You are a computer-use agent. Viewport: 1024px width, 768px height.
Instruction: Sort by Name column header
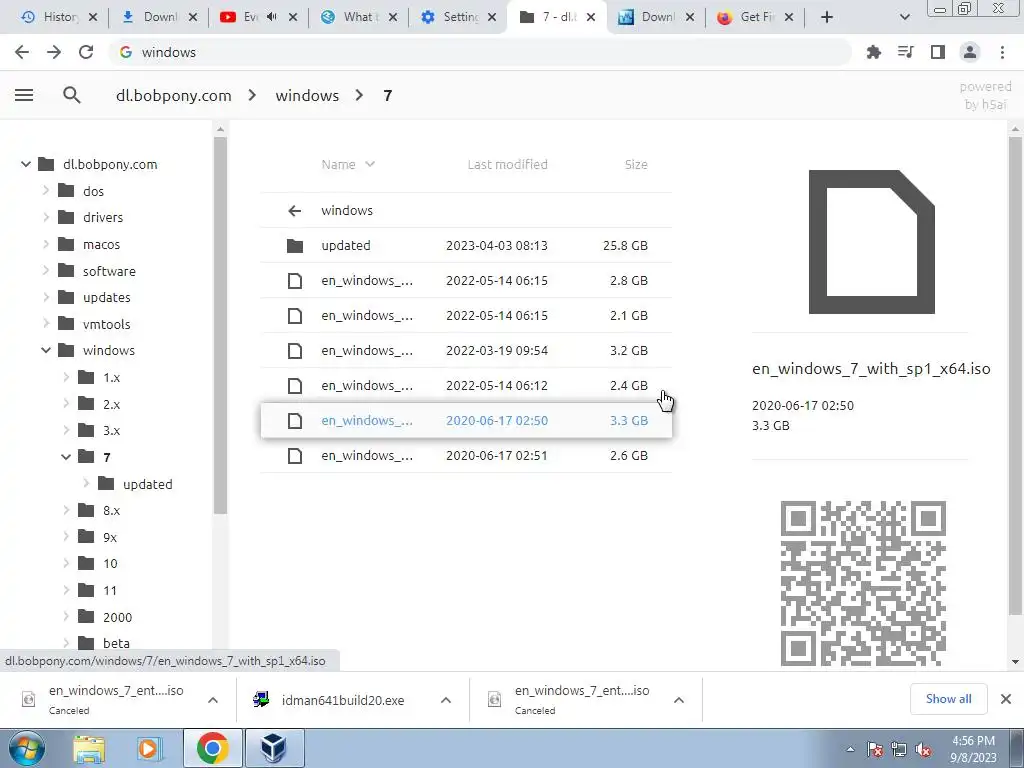click(x=347, y=165)
